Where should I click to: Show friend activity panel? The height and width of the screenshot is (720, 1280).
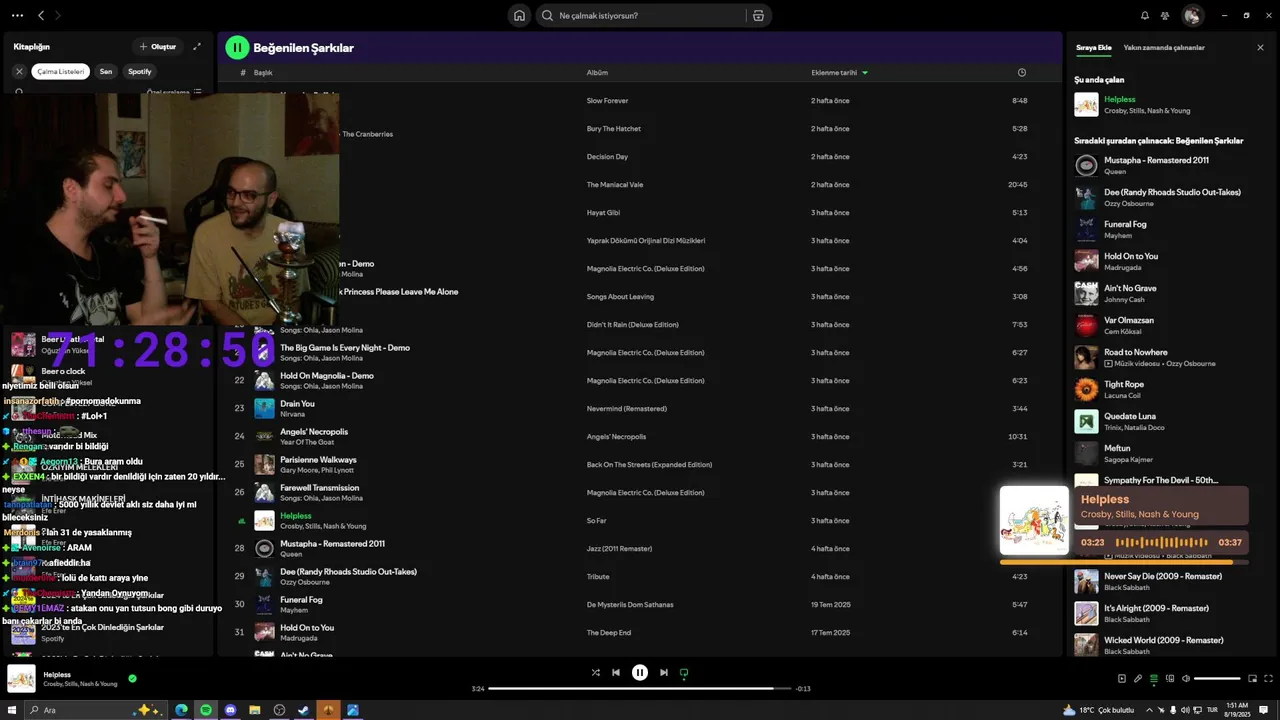coord(1165,15)
